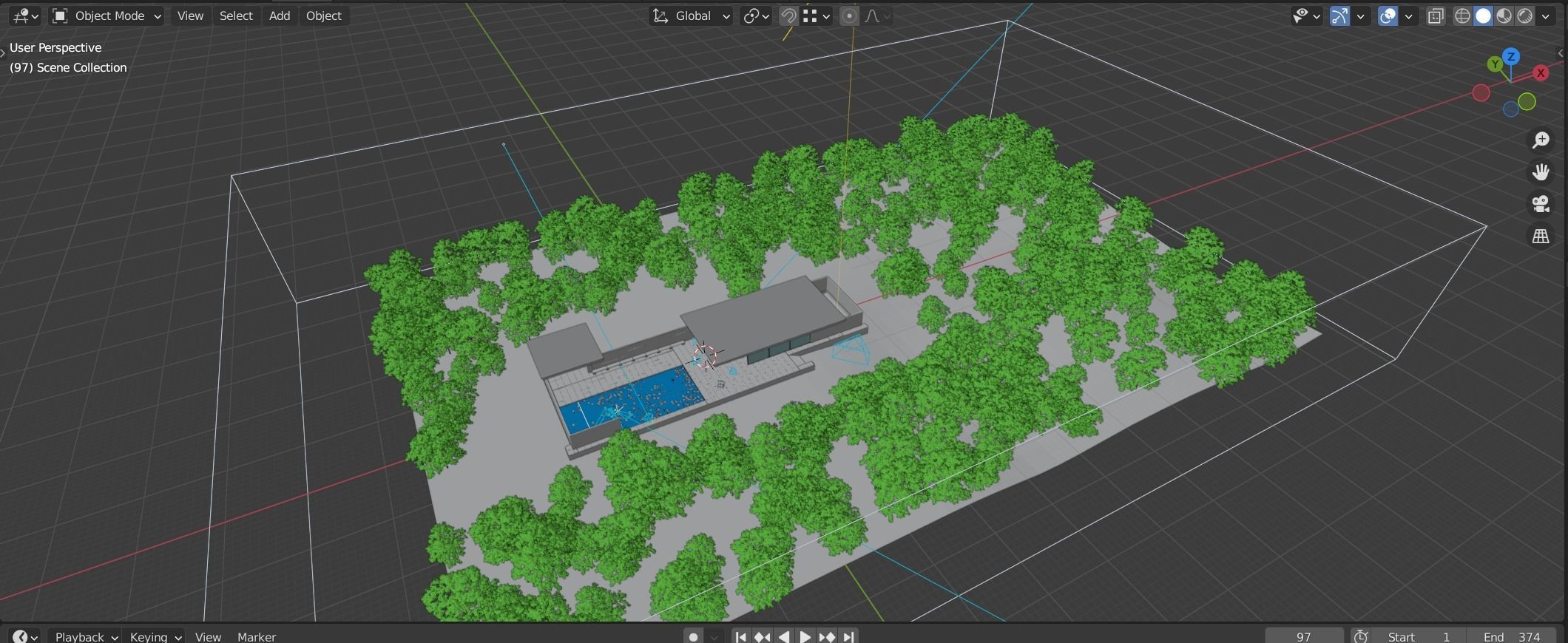Switch to Material Preview shading
1568x643 pixels.
pyautogui.click(x=1504, y=16)
